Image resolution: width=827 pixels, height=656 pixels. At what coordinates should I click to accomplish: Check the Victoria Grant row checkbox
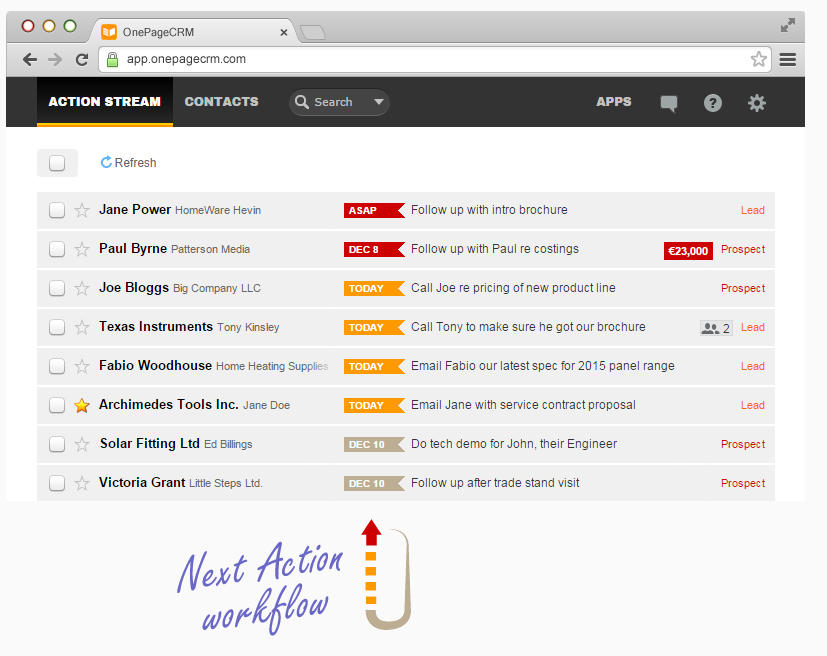click(x=57, y=484)
